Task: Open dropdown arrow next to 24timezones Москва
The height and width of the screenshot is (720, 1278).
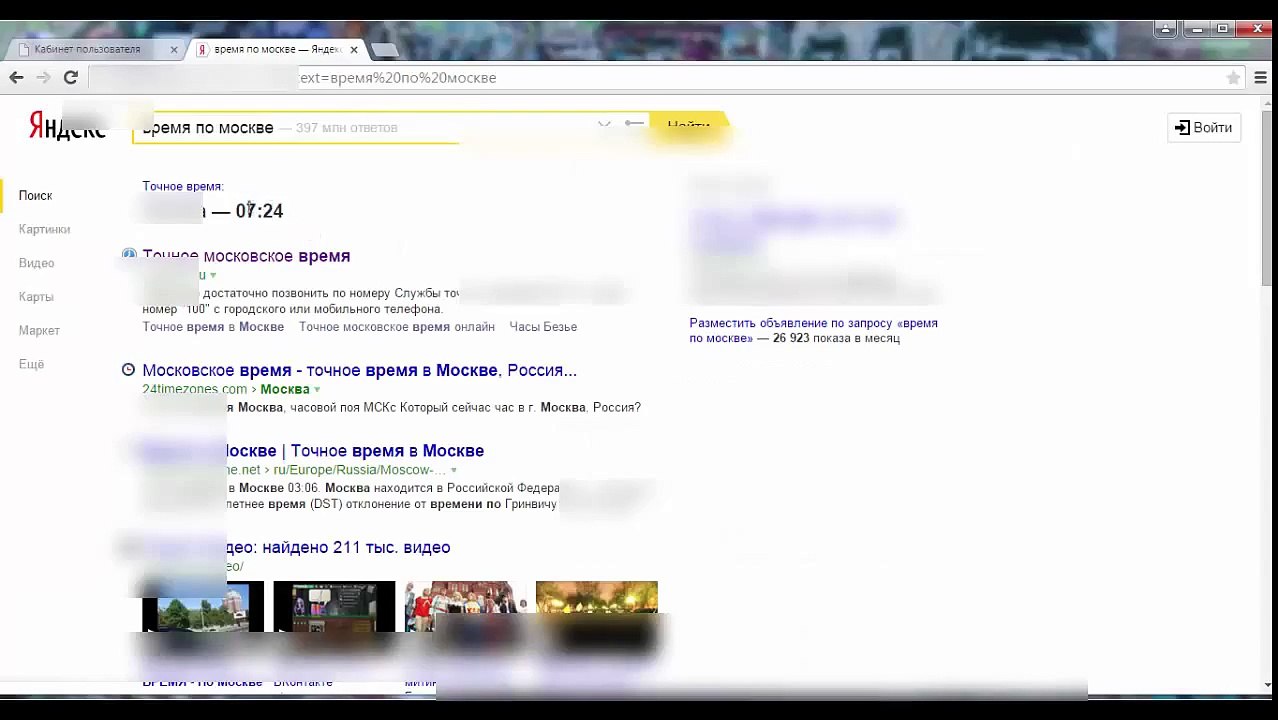Action: coord(317,389)
